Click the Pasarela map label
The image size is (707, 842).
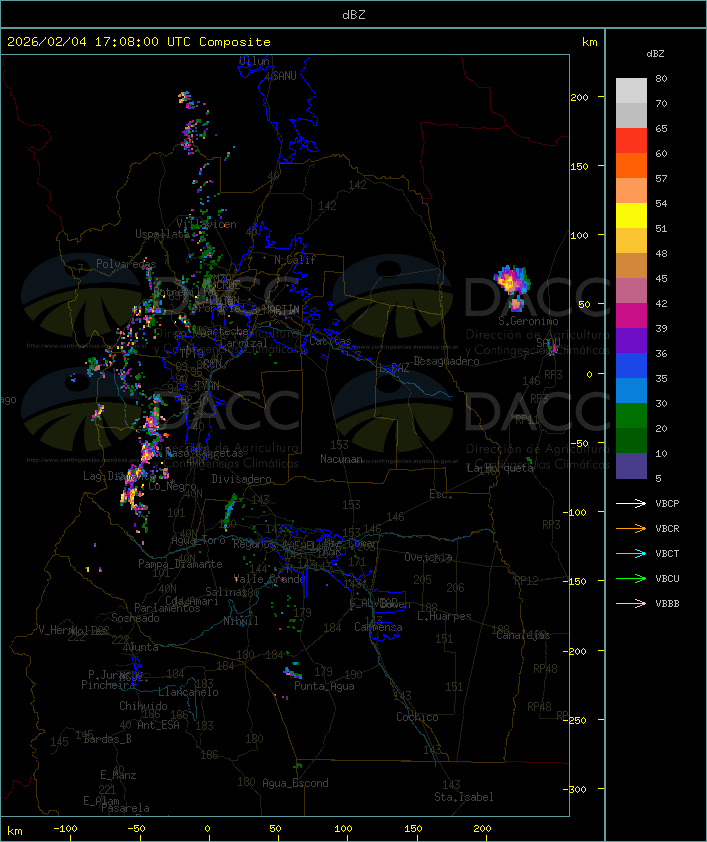click(126, 808)
